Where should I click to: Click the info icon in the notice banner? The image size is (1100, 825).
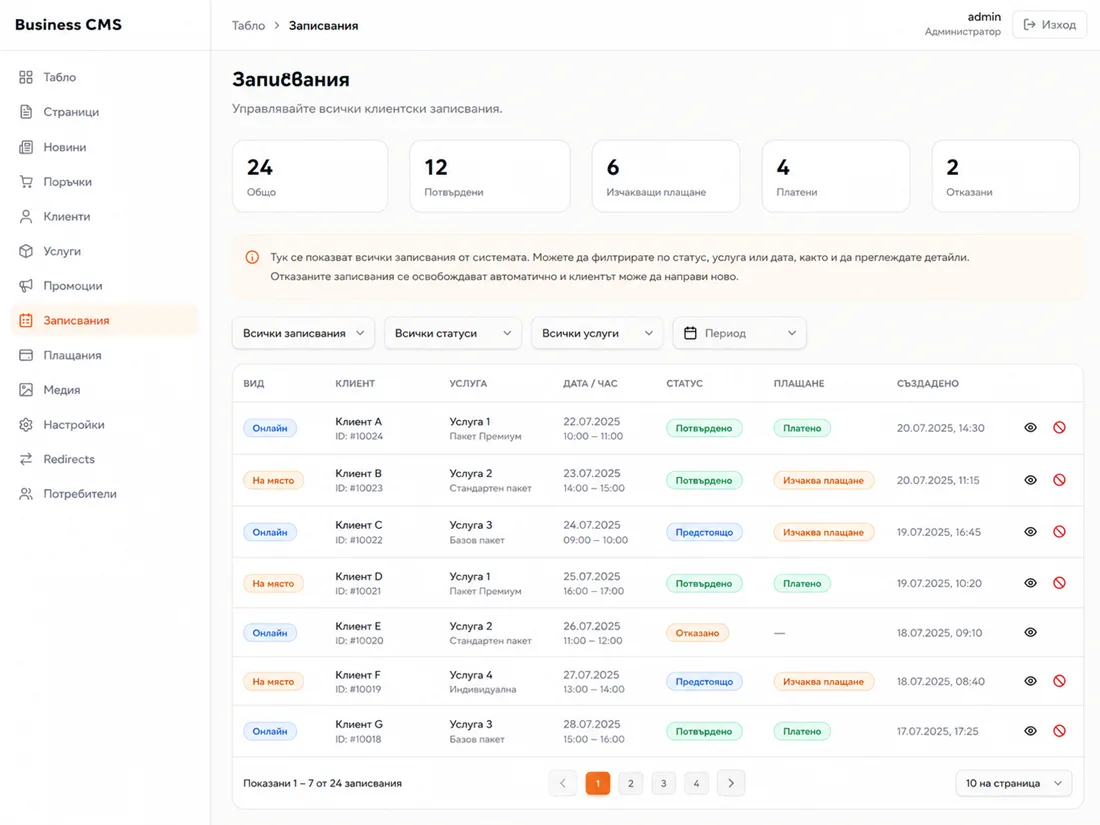coord(252,257)
